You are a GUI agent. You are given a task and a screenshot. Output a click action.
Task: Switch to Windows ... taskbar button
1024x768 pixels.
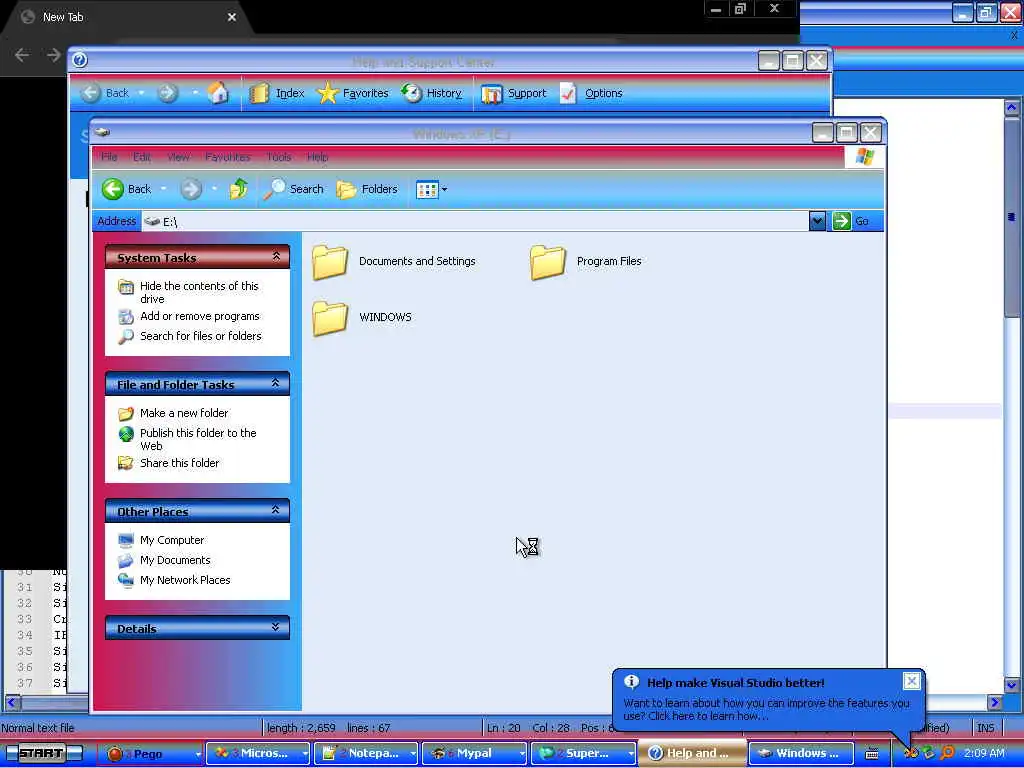pyautogui.click(x=801, y=753)
